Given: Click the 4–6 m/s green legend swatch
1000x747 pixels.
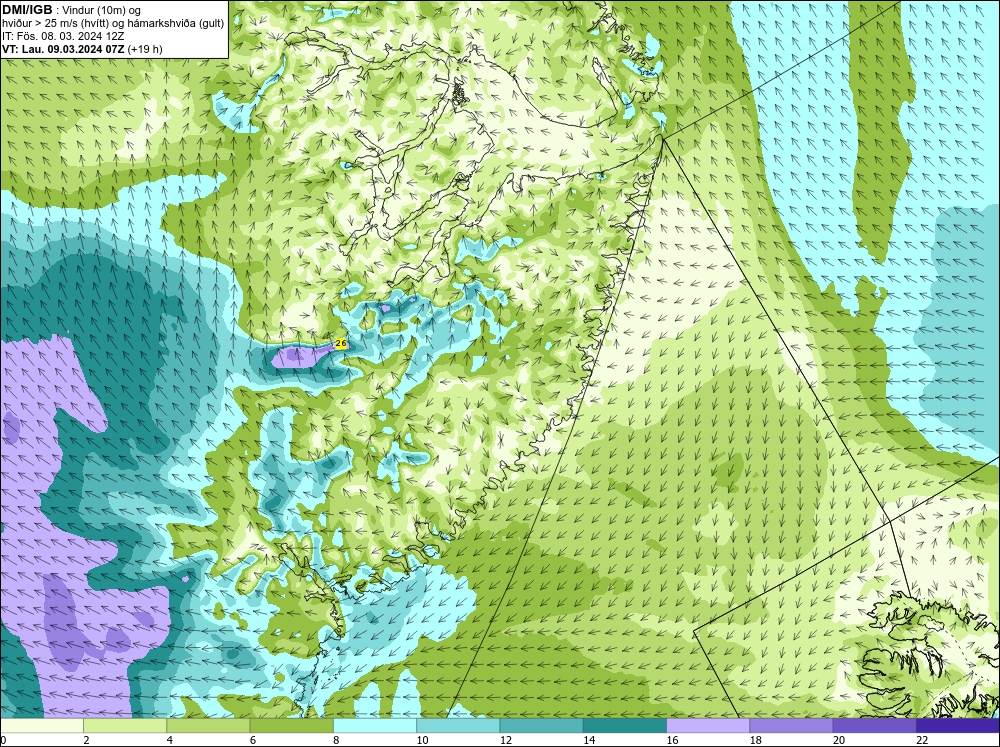Looking at the screenshot, I should pyautogui.click(x=208, y=726).
